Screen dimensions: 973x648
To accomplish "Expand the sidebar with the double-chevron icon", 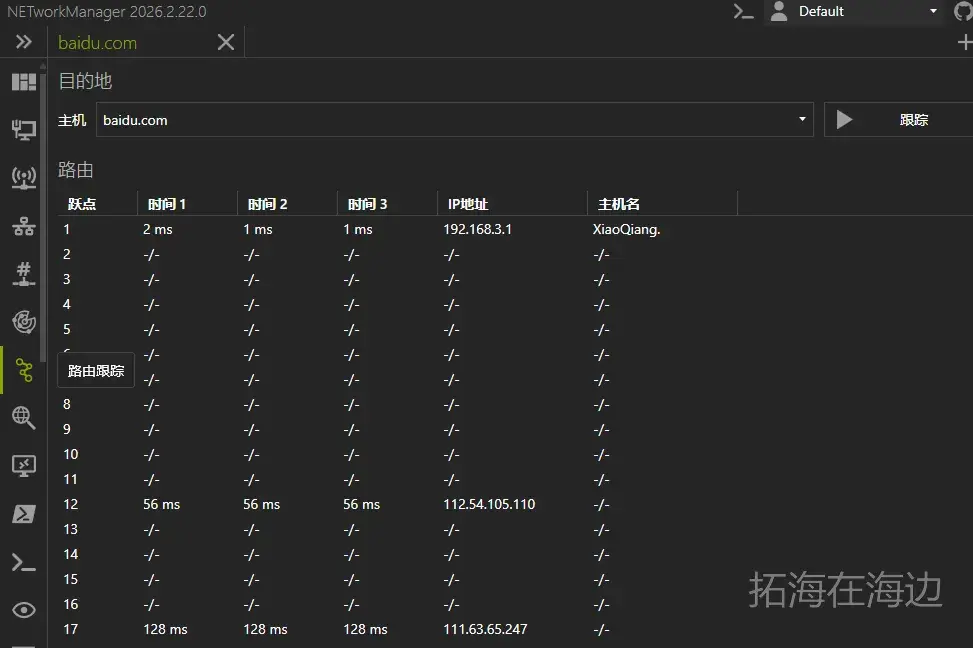I will click(24, 42).
